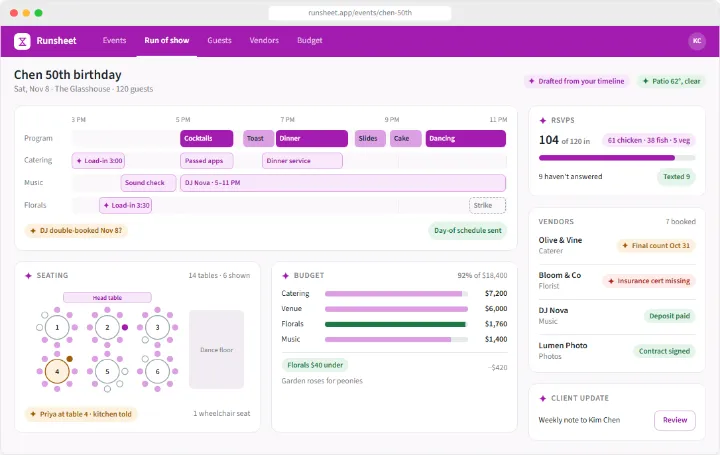The image size is (720, 455).
Task: Select the Slides block on timeline
Action: (370, 139)
